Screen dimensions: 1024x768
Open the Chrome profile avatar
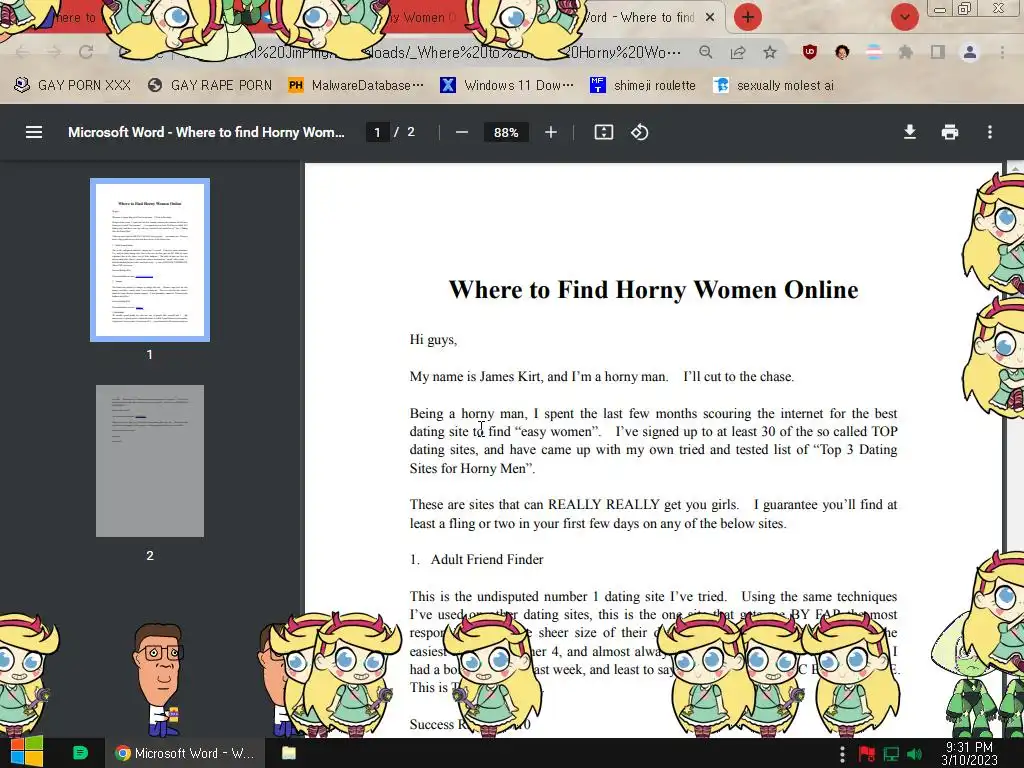coord(970,52)
